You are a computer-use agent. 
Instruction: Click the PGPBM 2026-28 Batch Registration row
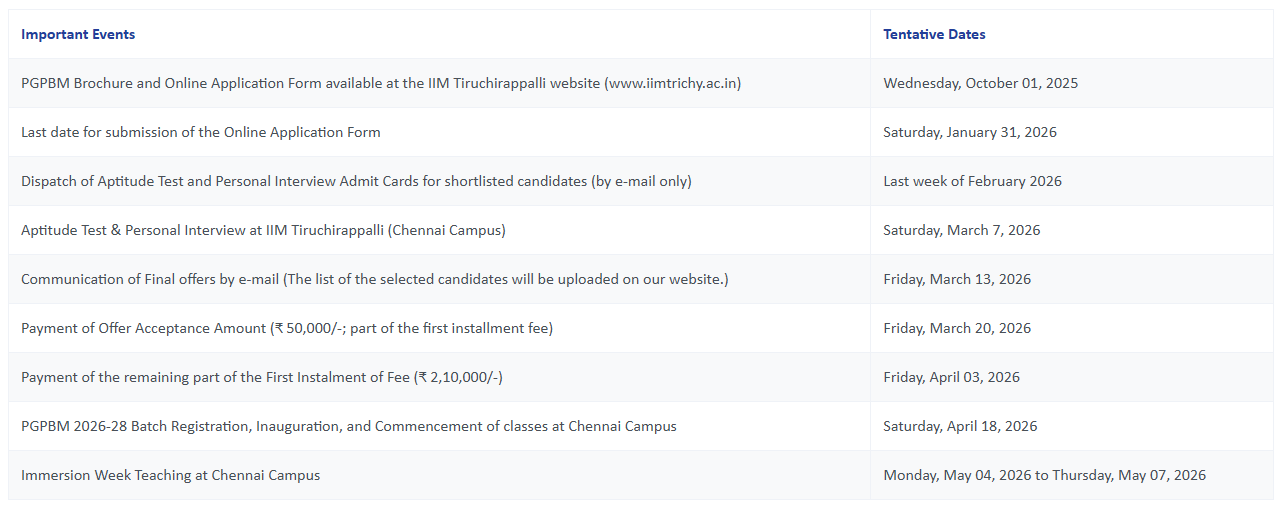point(641,426)
